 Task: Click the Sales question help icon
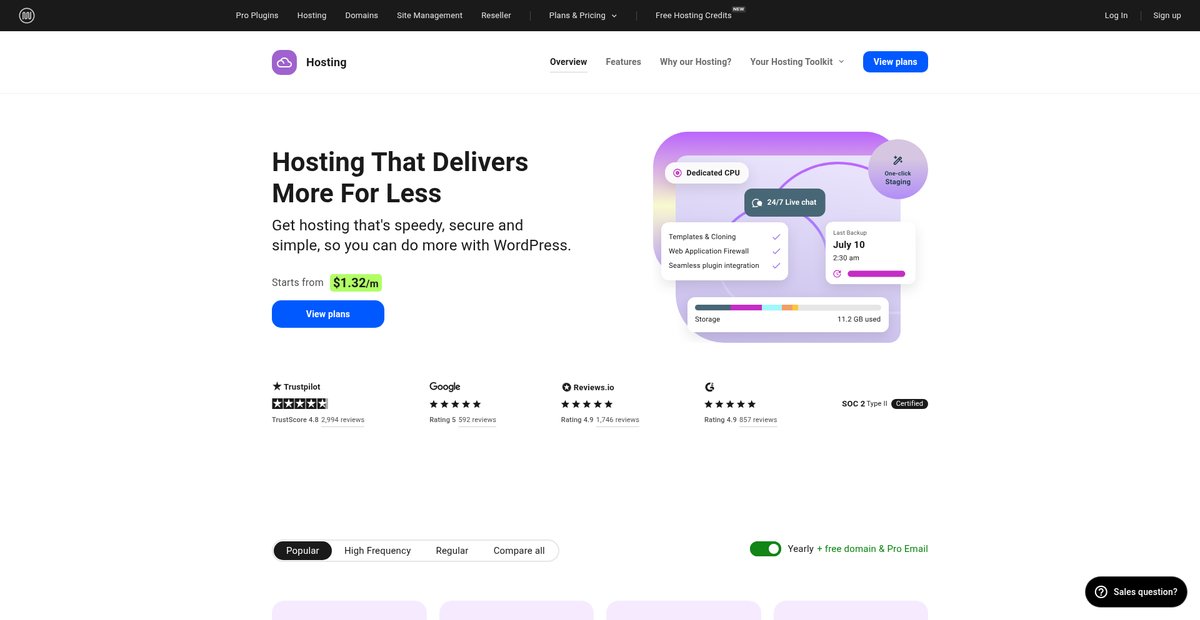tap(1100, 592)
